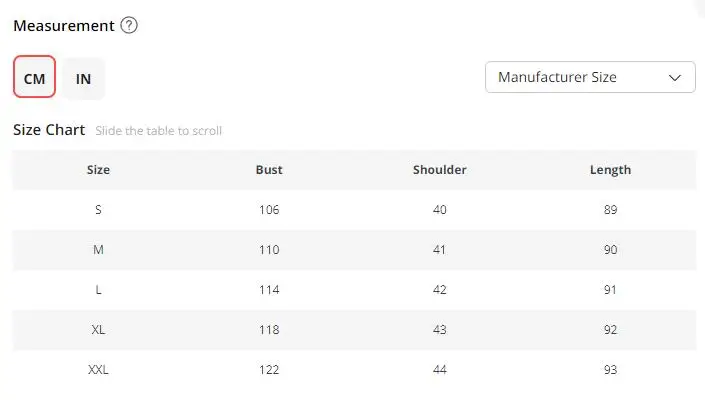Click the Length column header
The image size is (705, 400).
610,170
